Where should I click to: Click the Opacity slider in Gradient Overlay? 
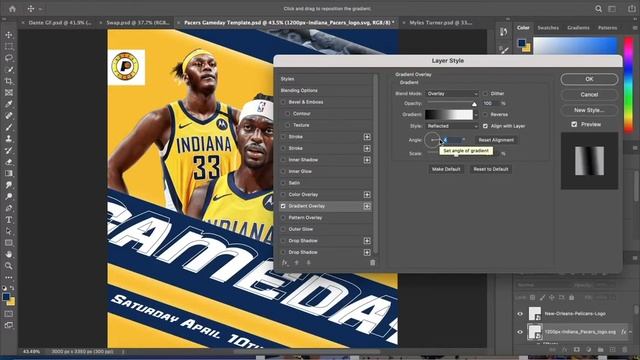452,103
